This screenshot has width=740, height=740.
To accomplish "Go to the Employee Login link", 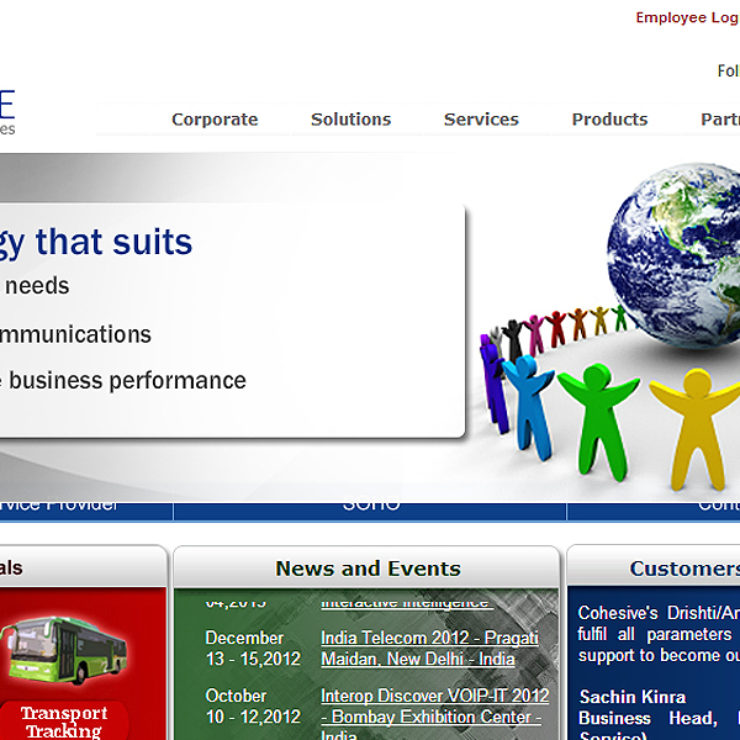I will click(687, 18).
